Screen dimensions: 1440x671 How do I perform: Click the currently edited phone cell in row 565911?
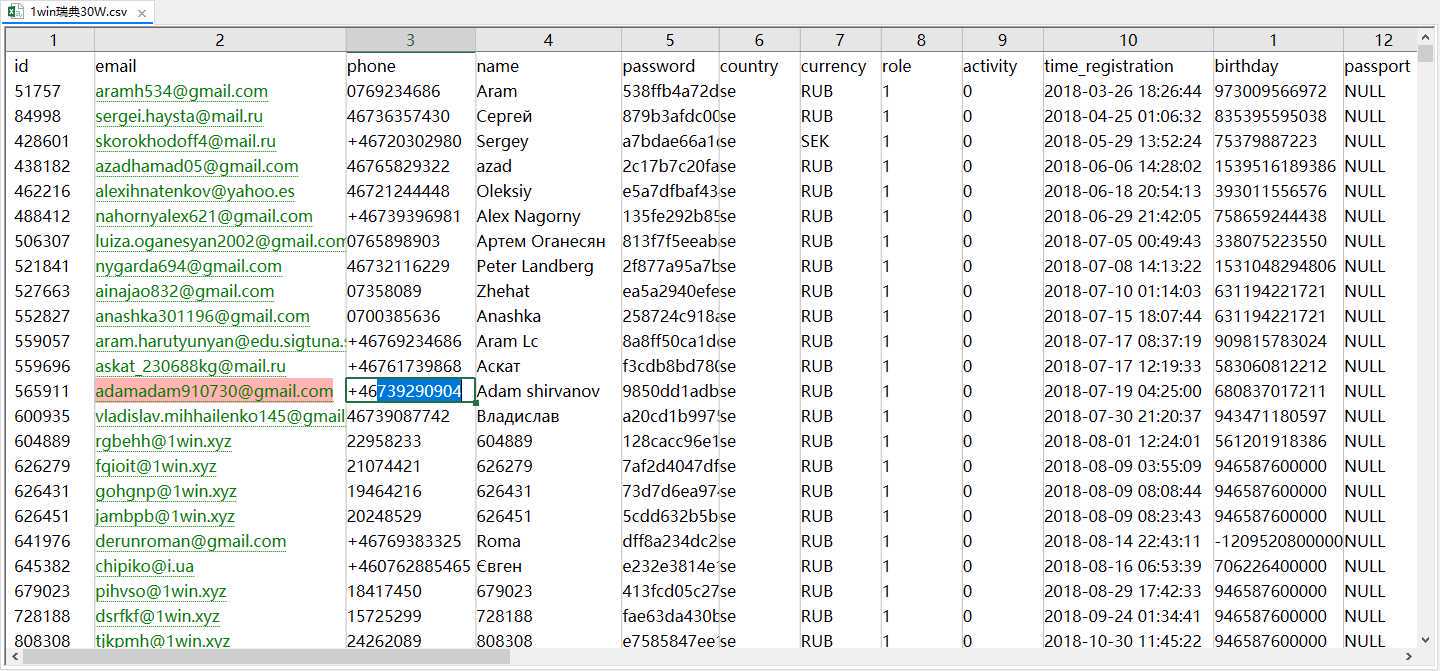(410, 391)
